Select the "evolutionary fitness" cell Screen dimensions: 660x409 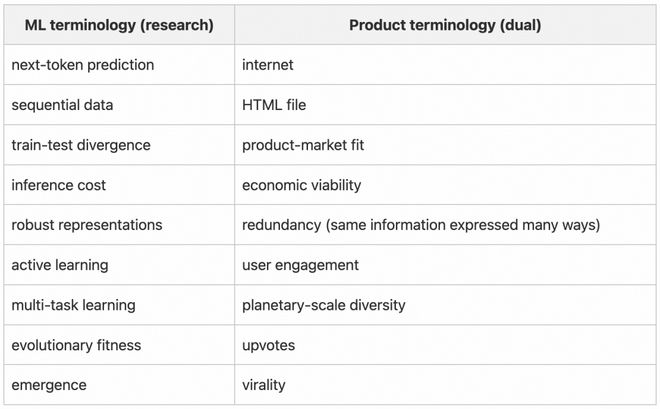pyautogui.click(x=76, y=345)
